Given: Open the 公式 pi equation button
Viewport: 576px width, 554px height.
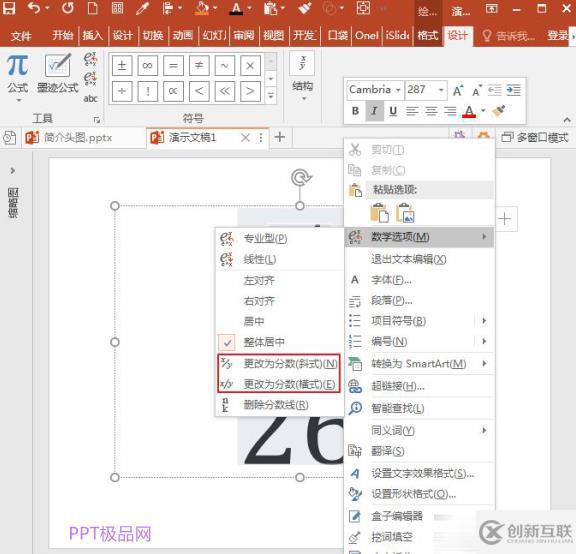Looking at the screenshot, I should [18, 78].
